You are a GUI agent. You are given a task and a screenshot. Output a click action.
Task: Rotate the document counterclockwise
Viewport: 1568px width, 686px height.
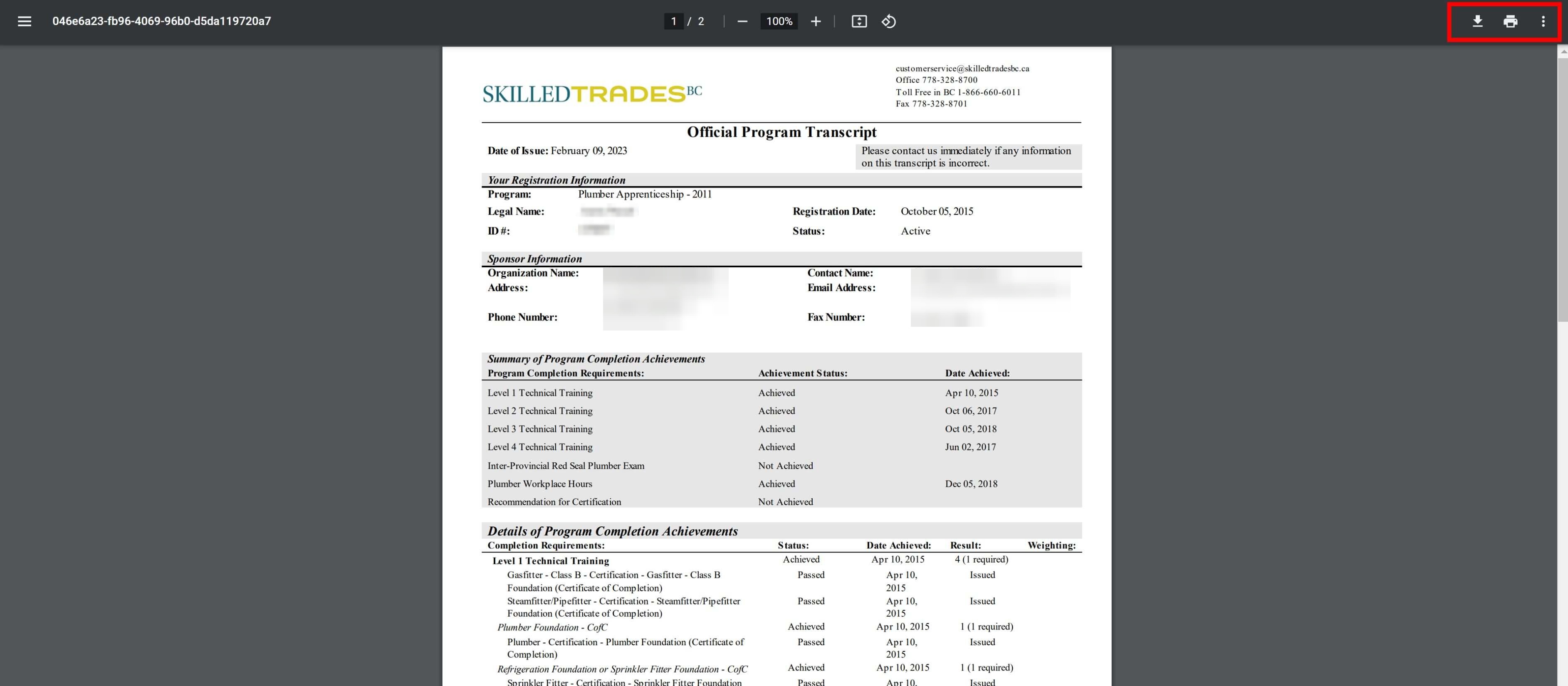889,21
